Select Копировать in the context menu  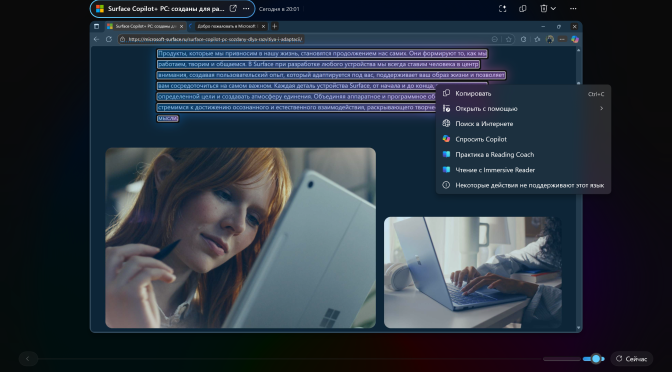click(x=523, y=93)
